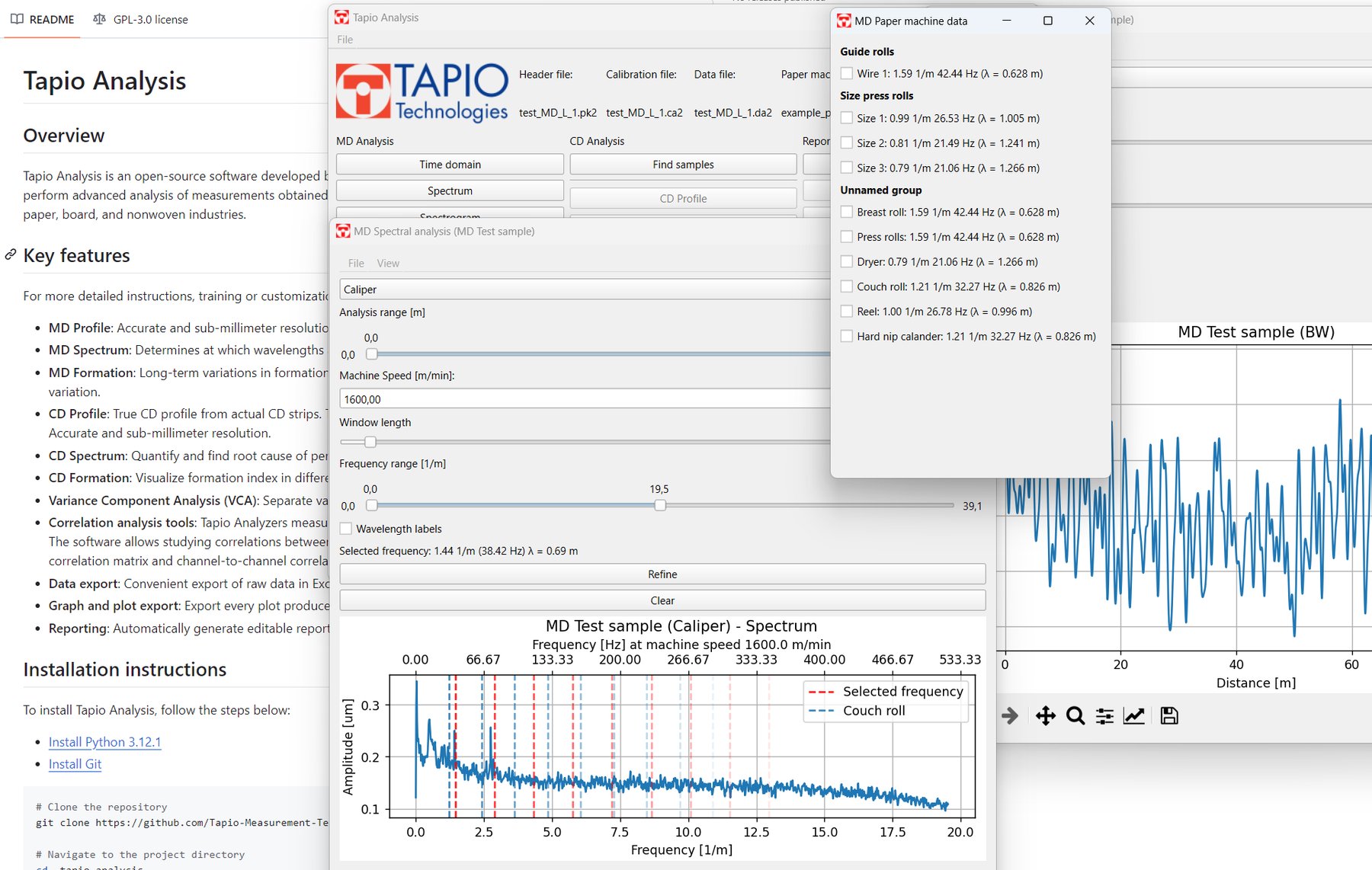The image size is (1372, 870).
Task: Click the forward arrow in plot toolbar
Action: pos(1010,715)
